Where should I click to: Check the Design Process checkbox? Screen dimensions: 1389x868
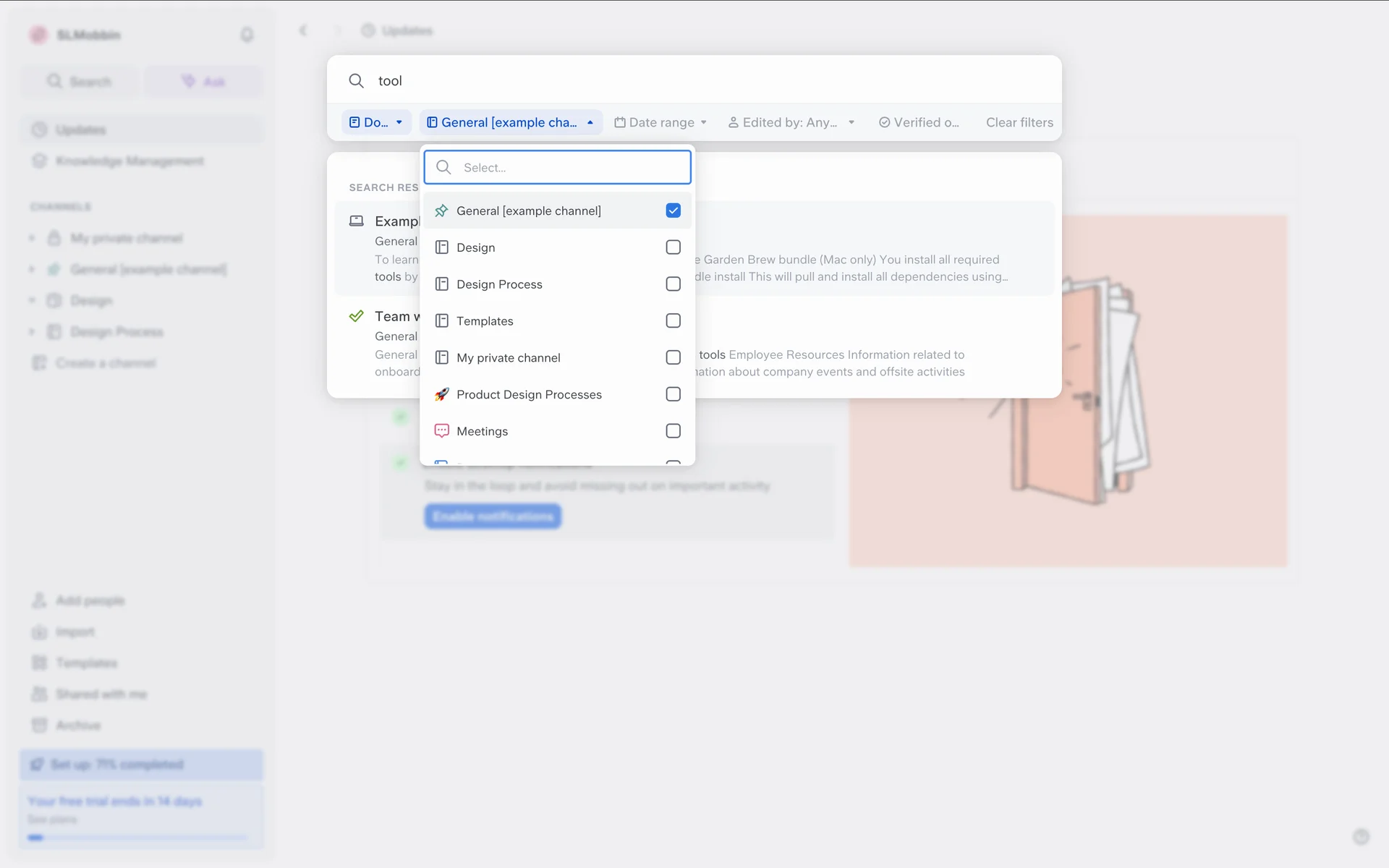pyautogui.click(x=673, y=284)
